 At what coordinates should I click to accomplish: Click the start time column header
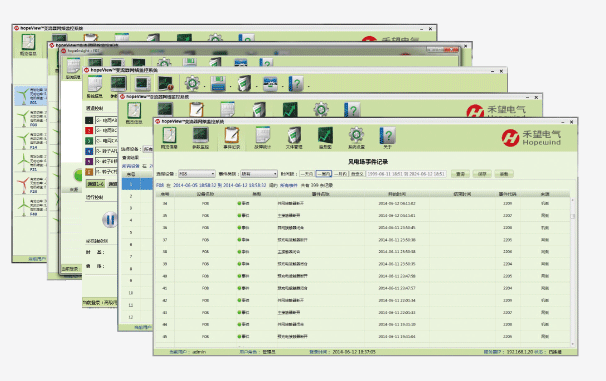(x=397, y=194)
